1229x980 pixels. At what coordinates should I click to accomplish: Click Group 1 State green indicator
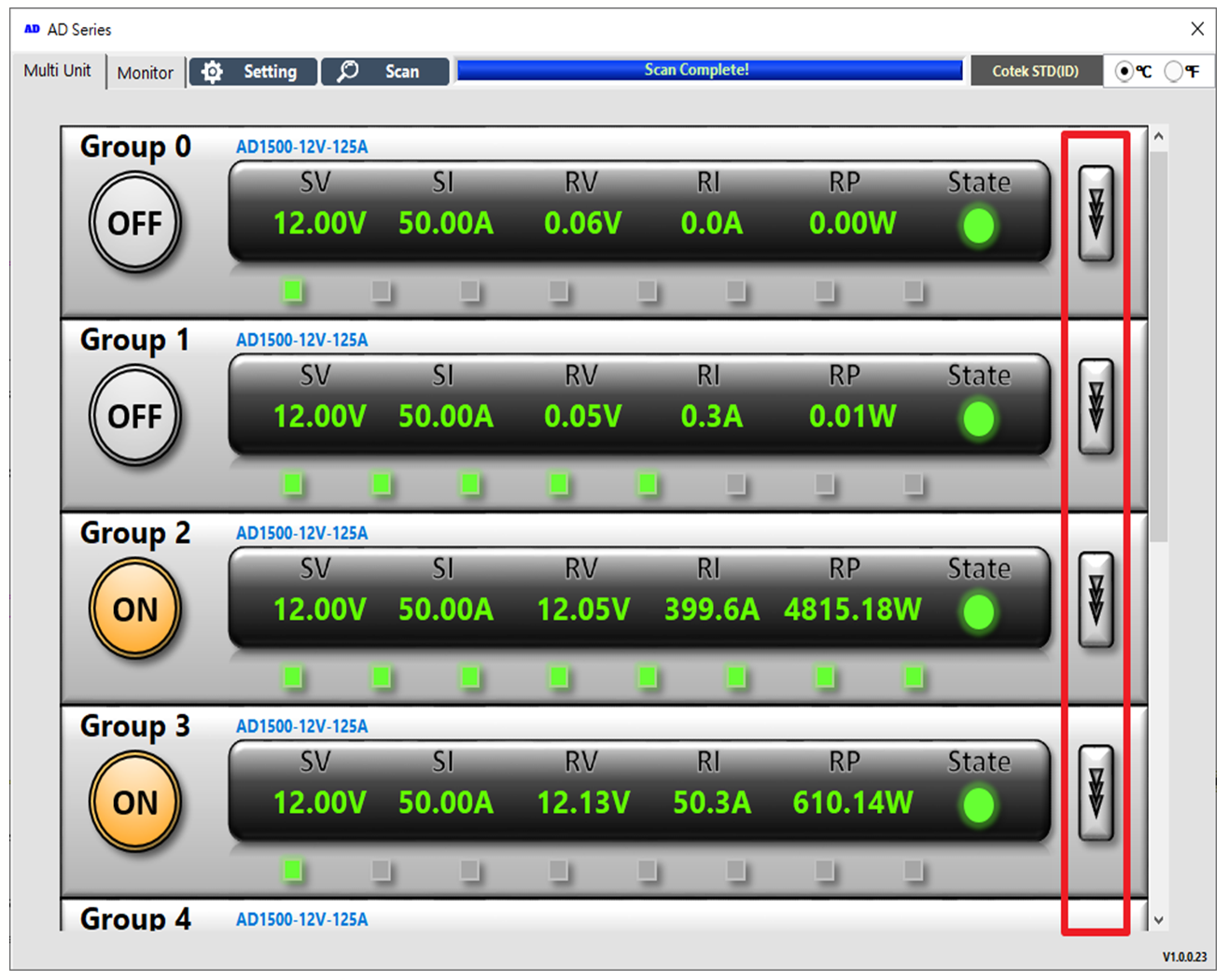point(979,419)
